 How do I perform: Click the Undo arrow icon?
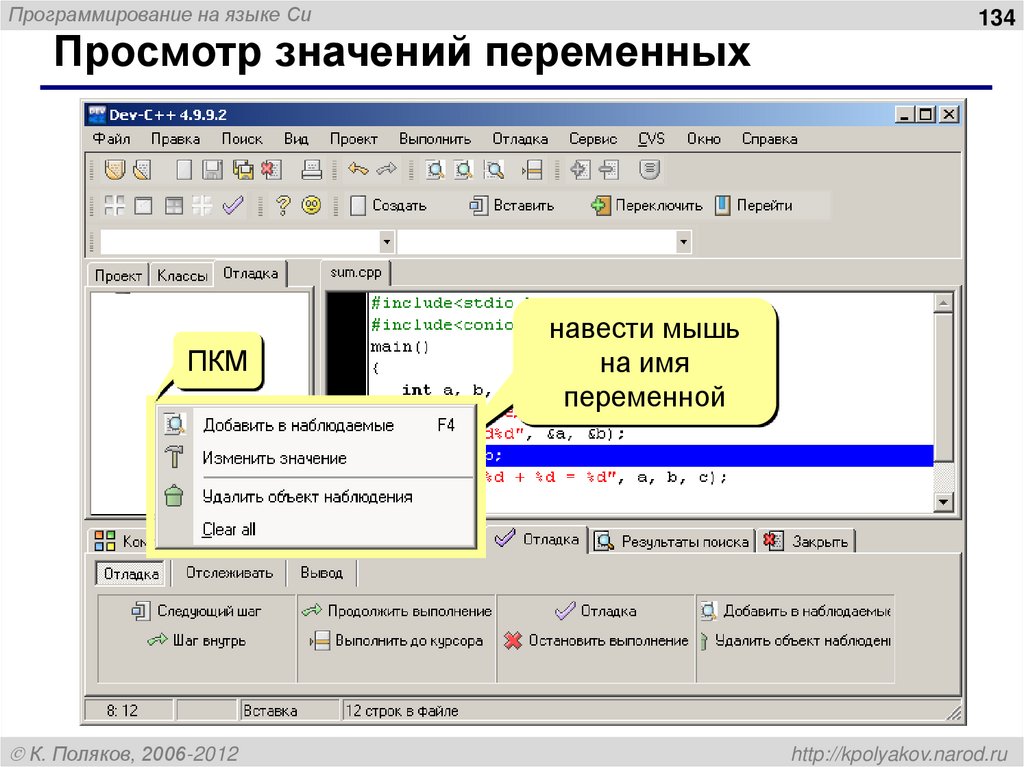(358, 170)
